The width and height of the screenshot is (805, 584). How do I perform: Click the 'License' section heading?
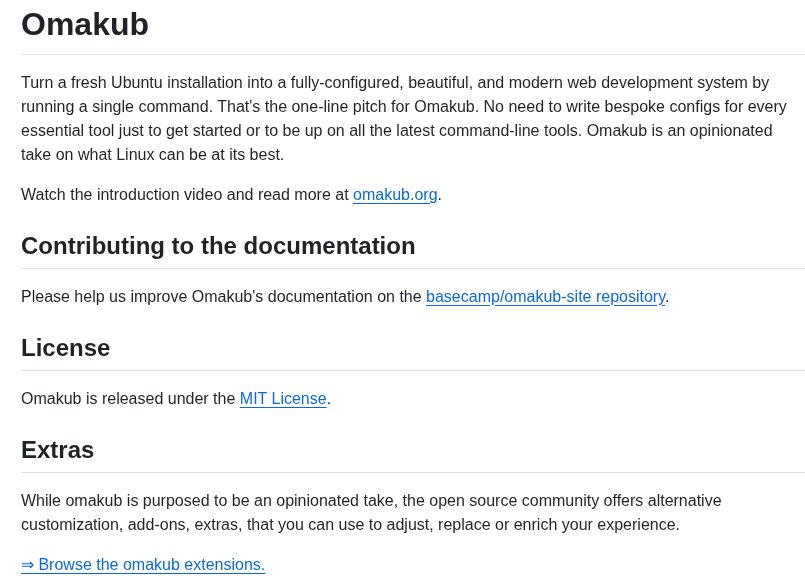66,348
